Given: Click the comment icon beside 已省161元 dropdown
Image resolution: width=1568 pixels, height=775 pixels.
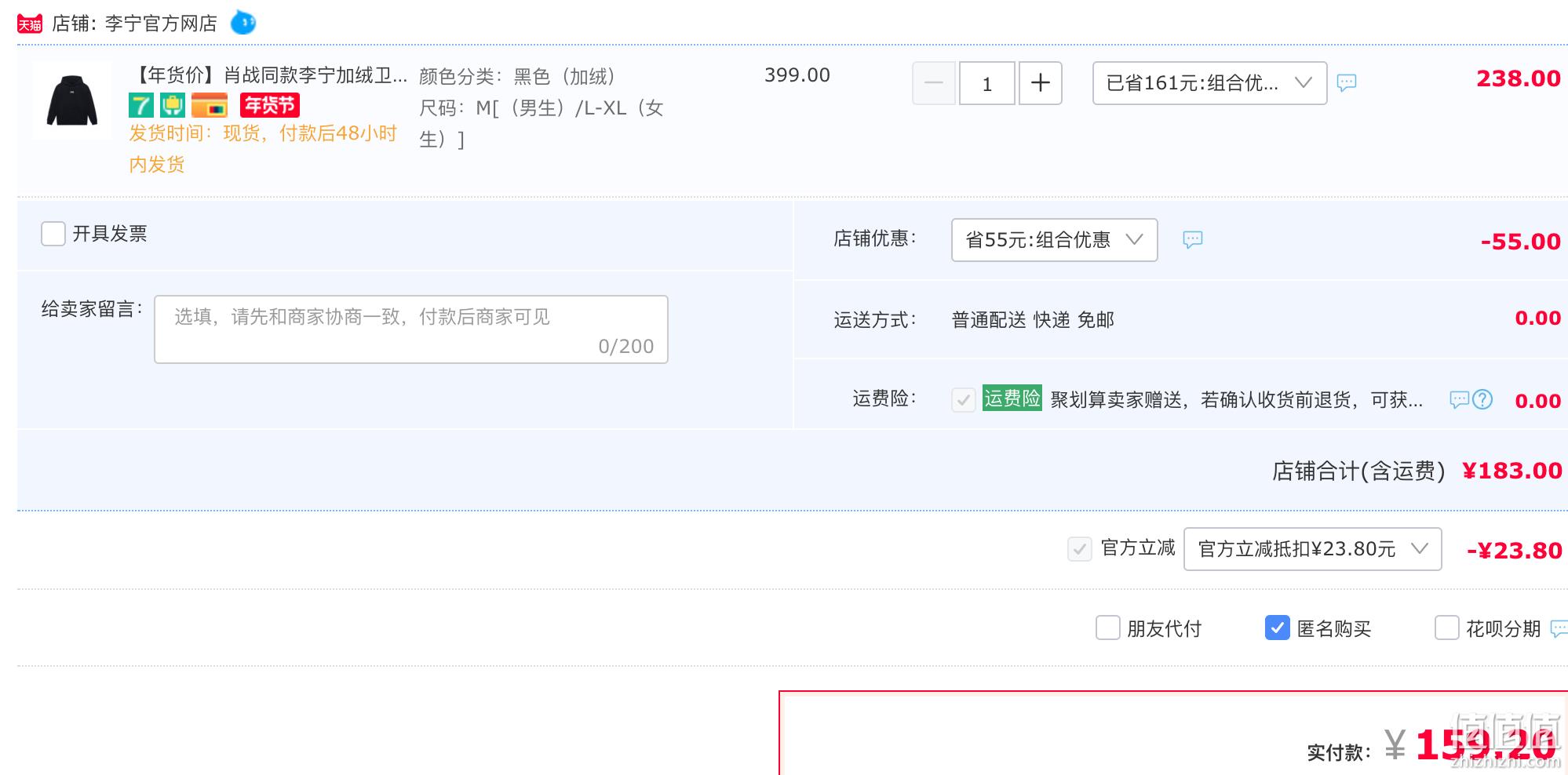Looking at the screenshot, I should [x=1347, y=82].
